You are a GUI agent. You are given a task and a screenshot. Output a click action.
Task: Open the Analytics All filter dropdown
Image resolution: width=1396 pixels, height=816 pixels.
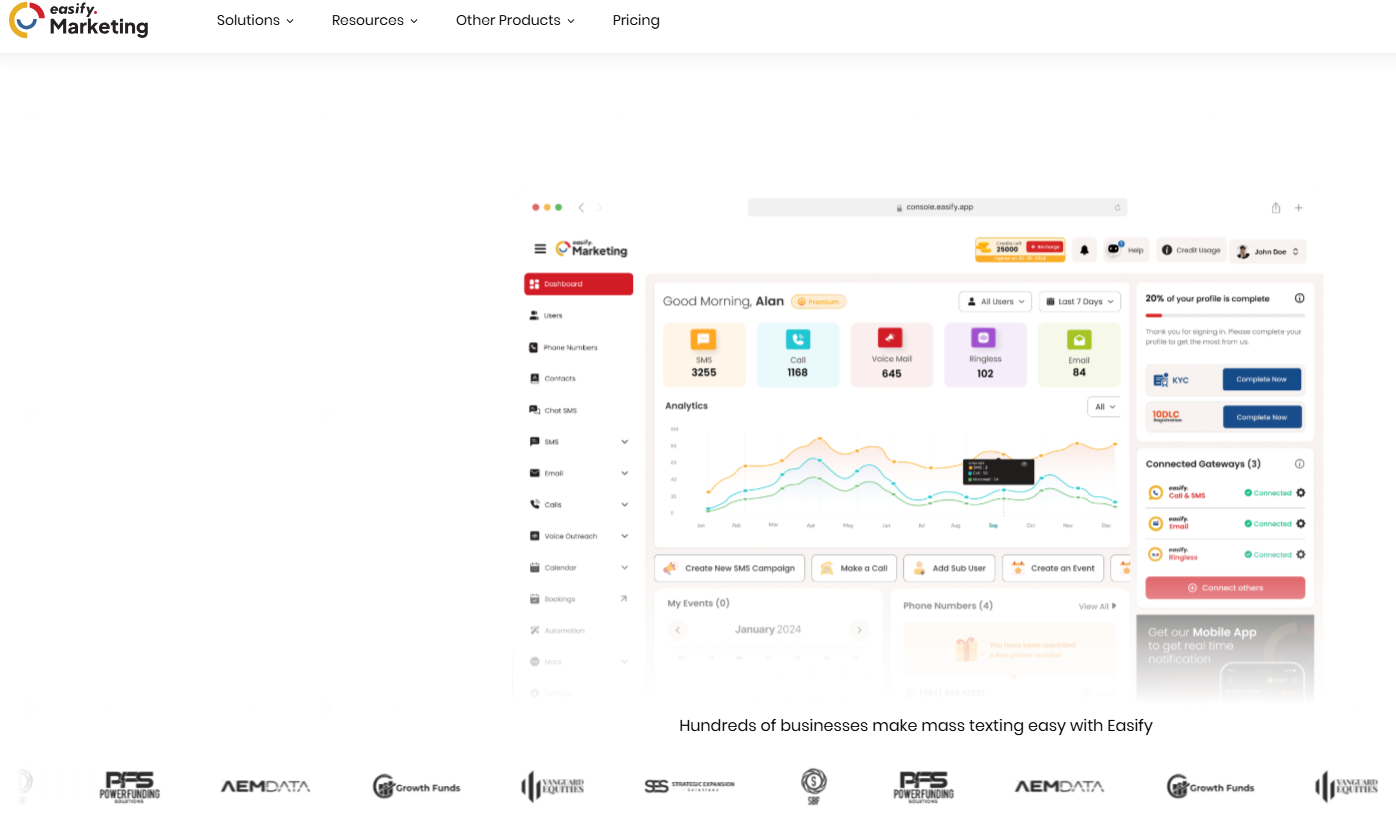1104,407
